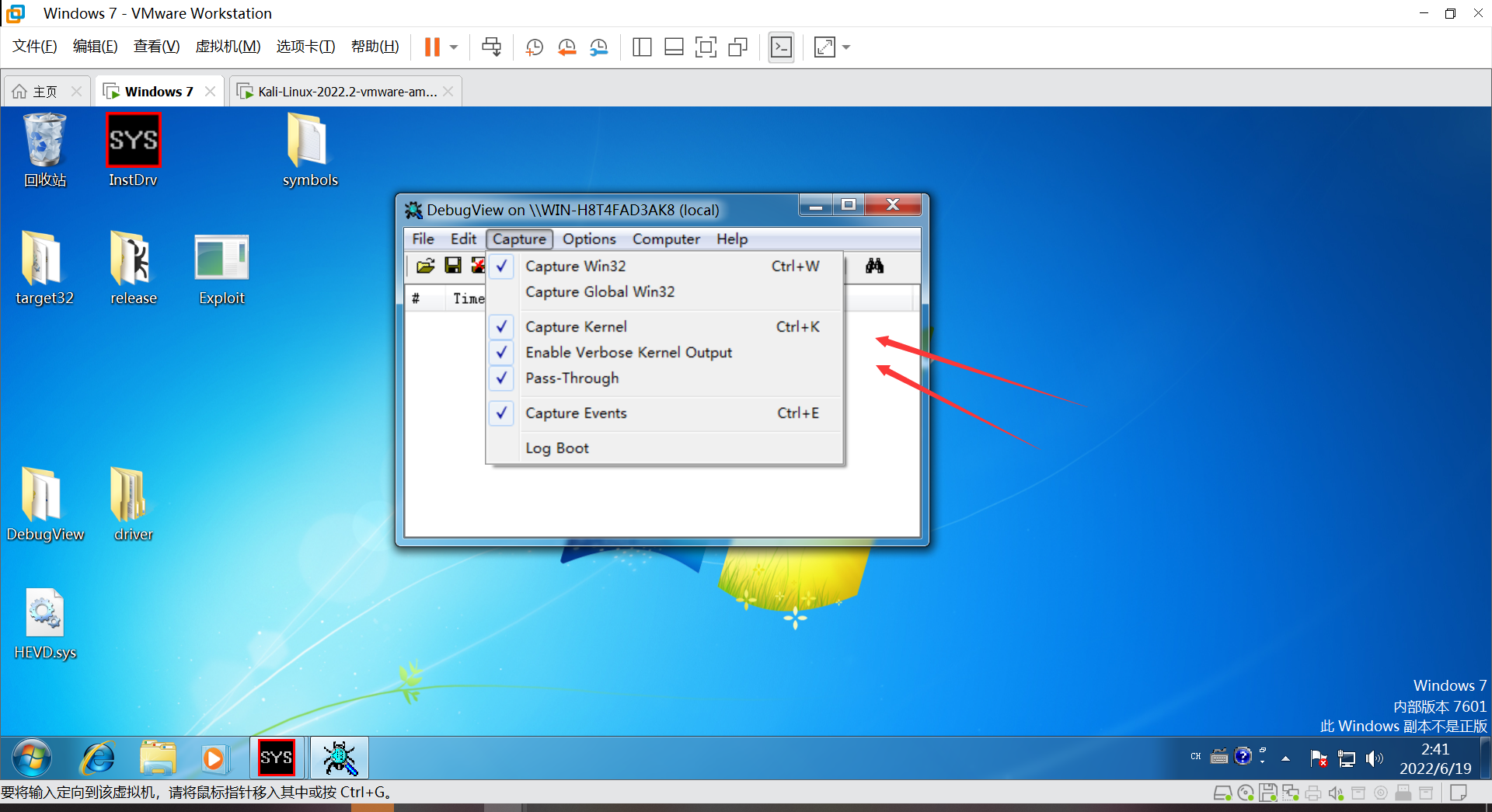Click the Save floppy icon in DebugView toolbar
The height and width of the screenshot is (812, 1492).
(452, 266)
